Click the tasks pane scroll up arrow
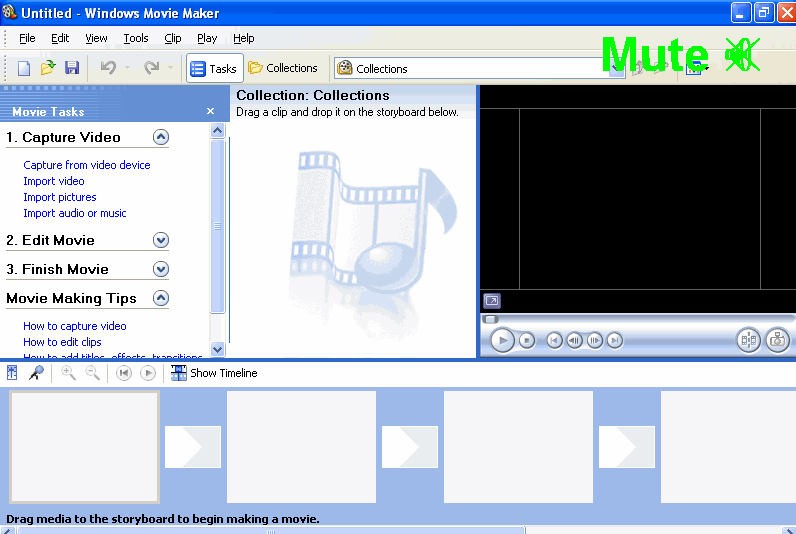796x534 pixels. pyautogui.click(x=217, y=131)
